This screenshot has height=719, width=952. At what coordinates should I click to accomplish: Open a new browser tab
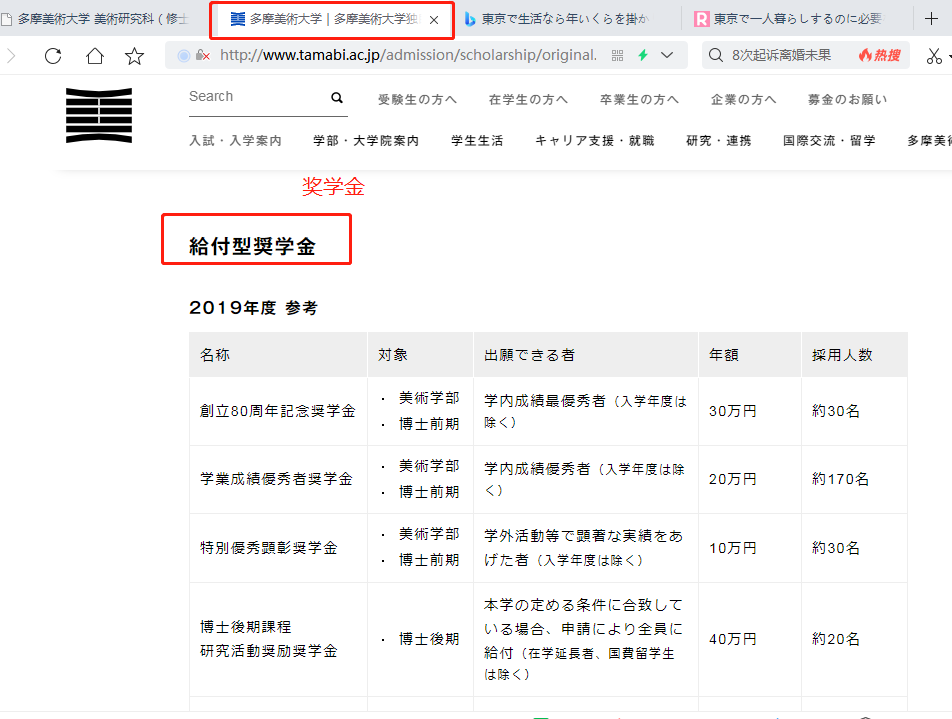click(x=931, y=19)
